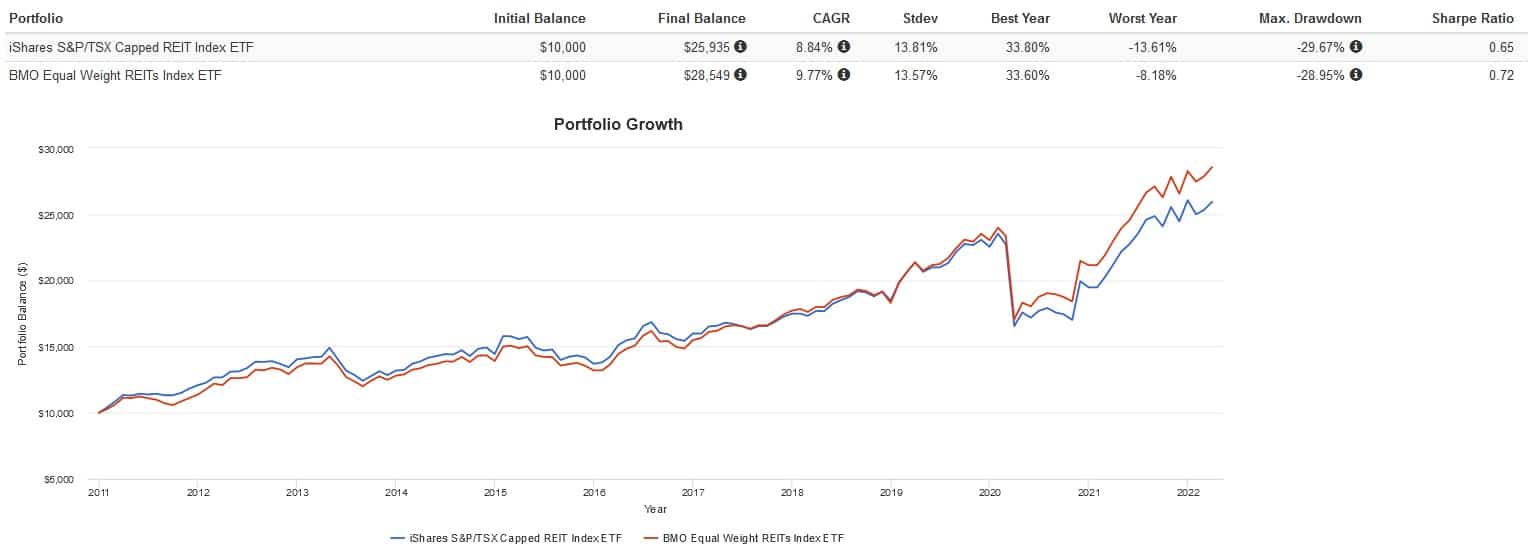Click the Stdev column header
1528x555 pixels.
919,18
